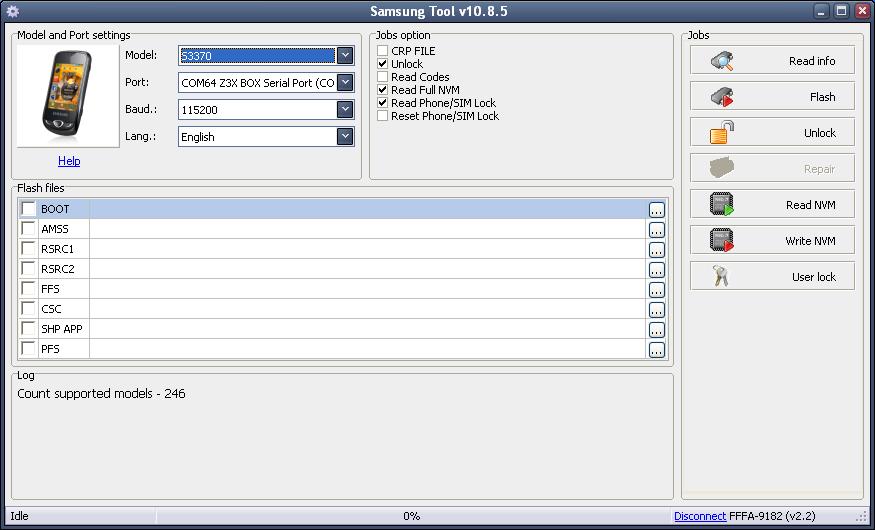Tick the CSC flash file checkbox
875x530 pixels.
pos(28,309)
